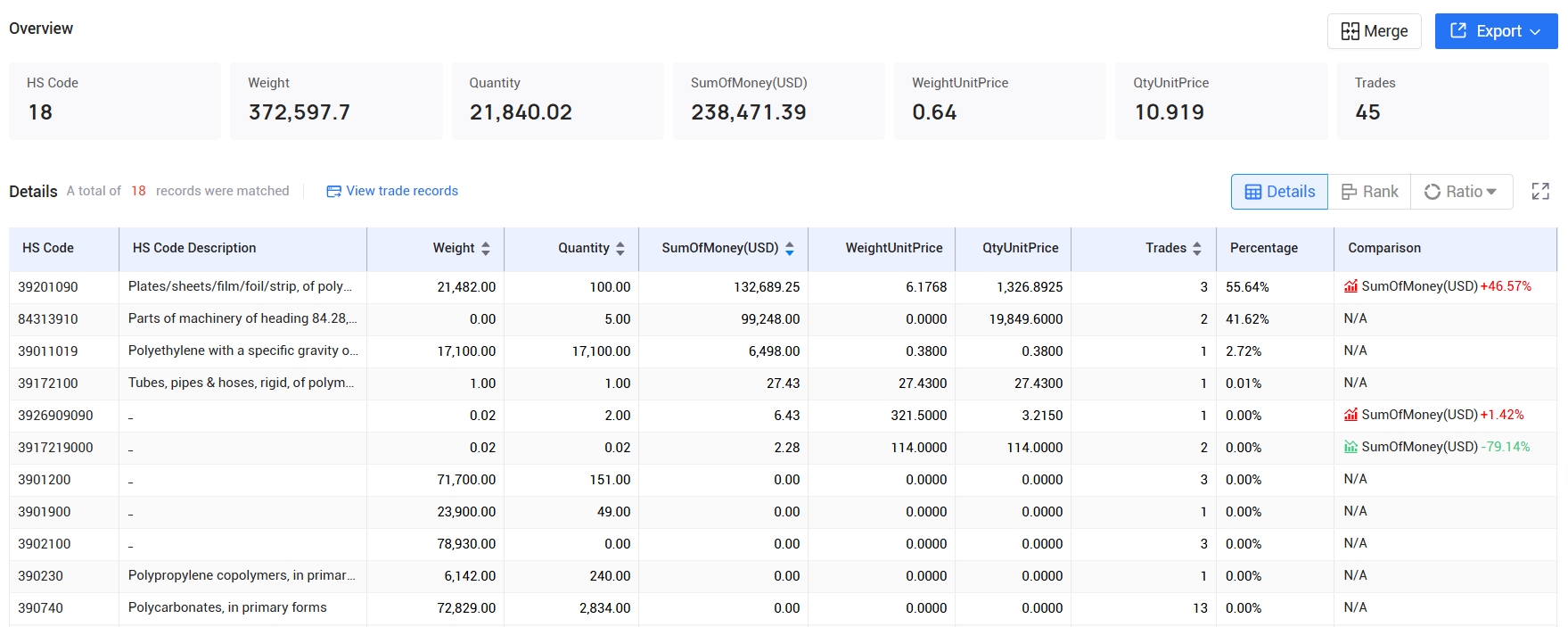Viewport: 1568px width, 627px height.
Task: Click the SumOfMoney(USD) summary card 238,471.39
Action: click(779, 101)
